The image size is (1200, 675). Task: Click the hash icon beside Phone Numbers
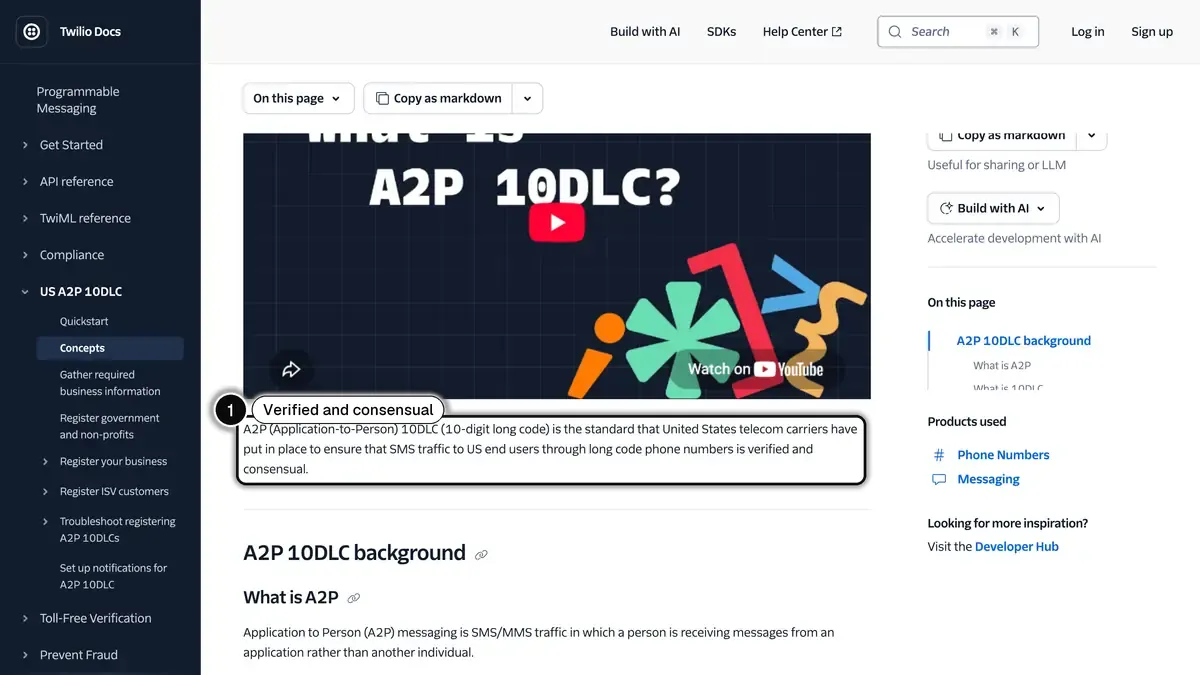point(939,455)
